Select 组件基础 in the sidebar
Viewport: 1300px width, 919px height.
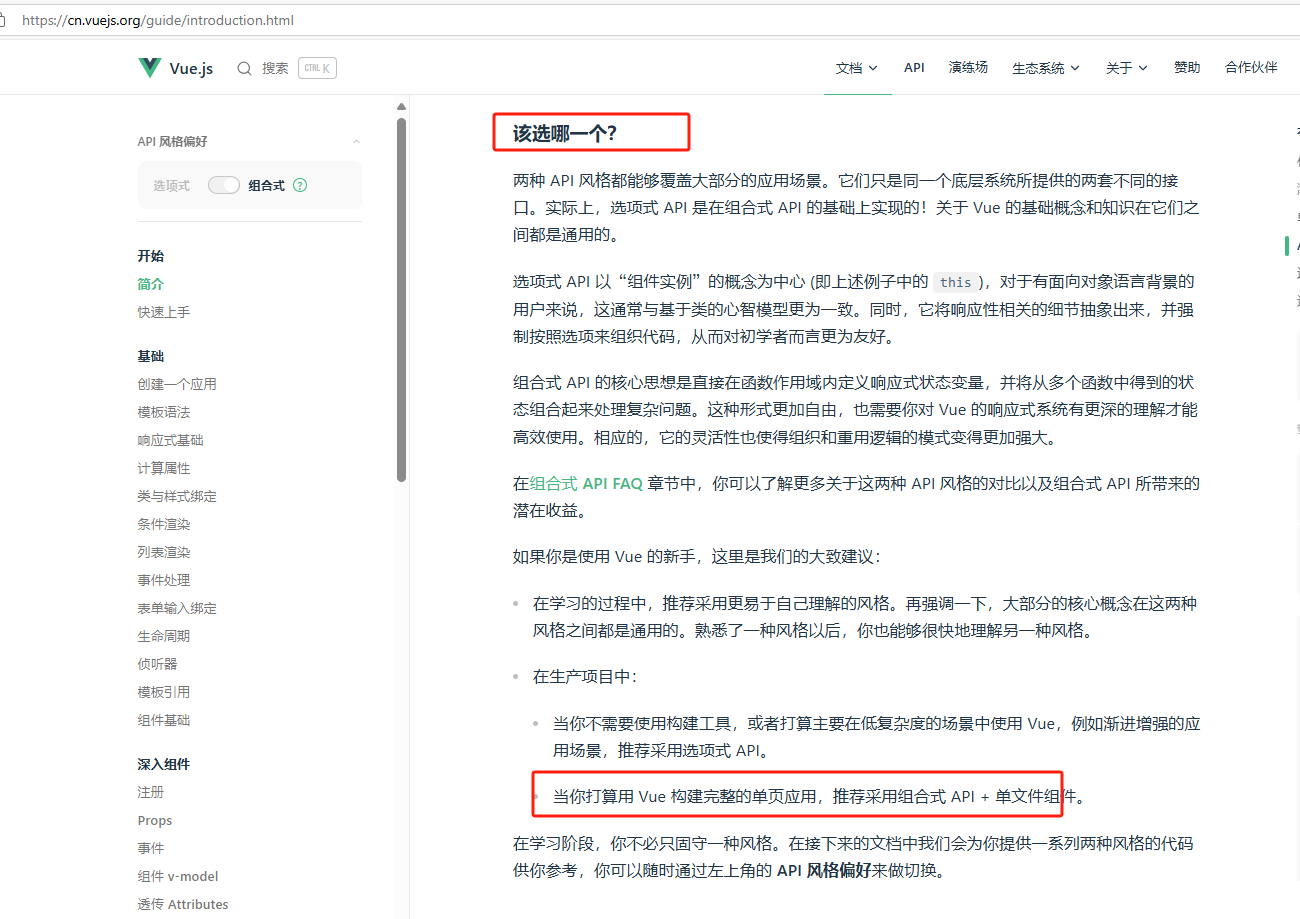(x=163, y=719)
